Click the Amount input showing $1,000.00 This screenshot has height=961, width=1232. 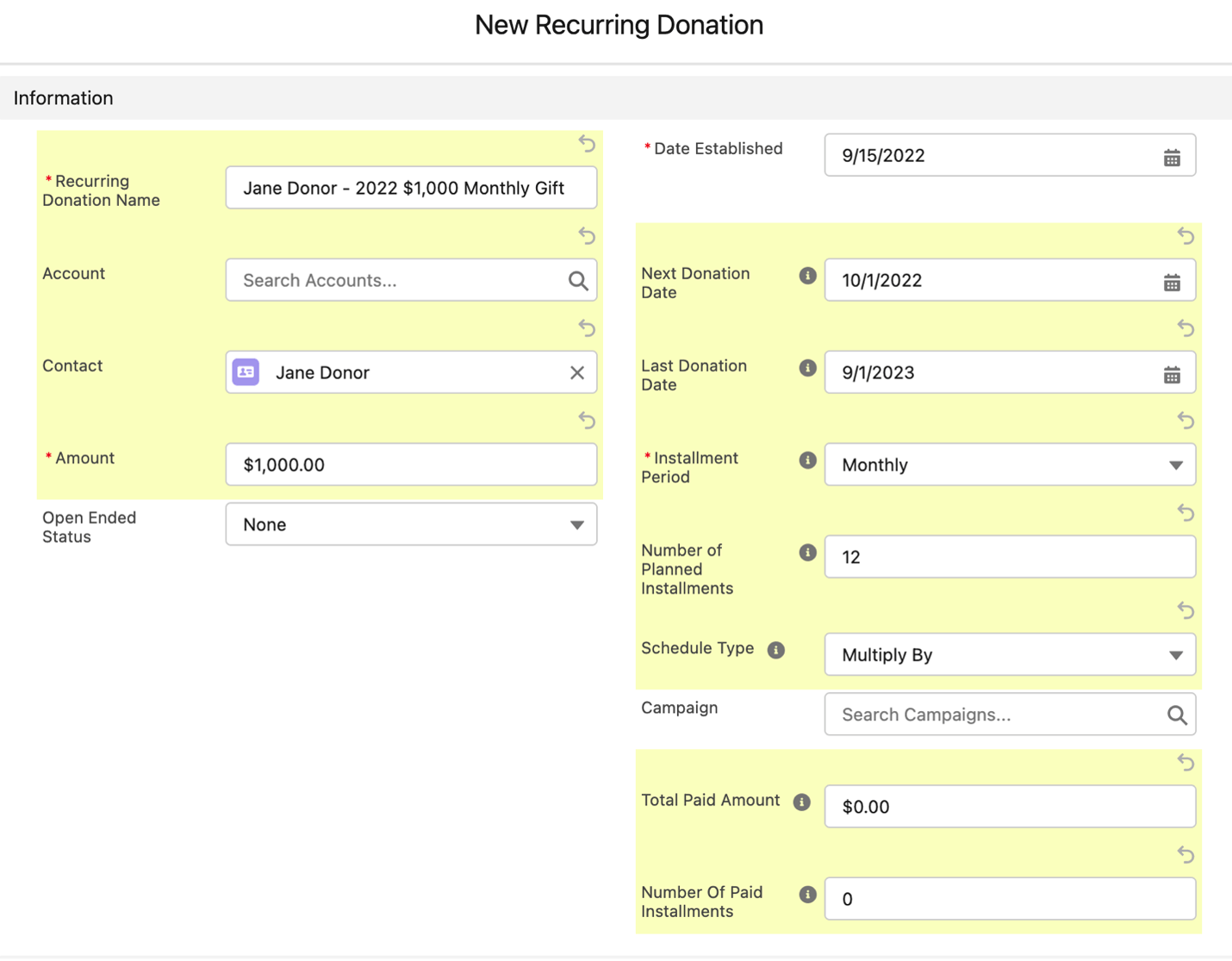[x=411, y=465]
